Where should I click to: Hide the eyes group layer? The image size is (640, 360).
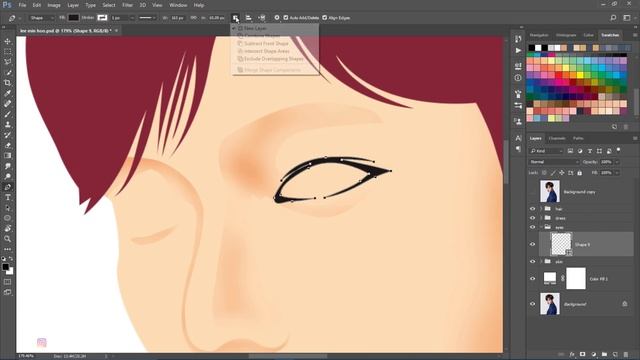point(532,227)
